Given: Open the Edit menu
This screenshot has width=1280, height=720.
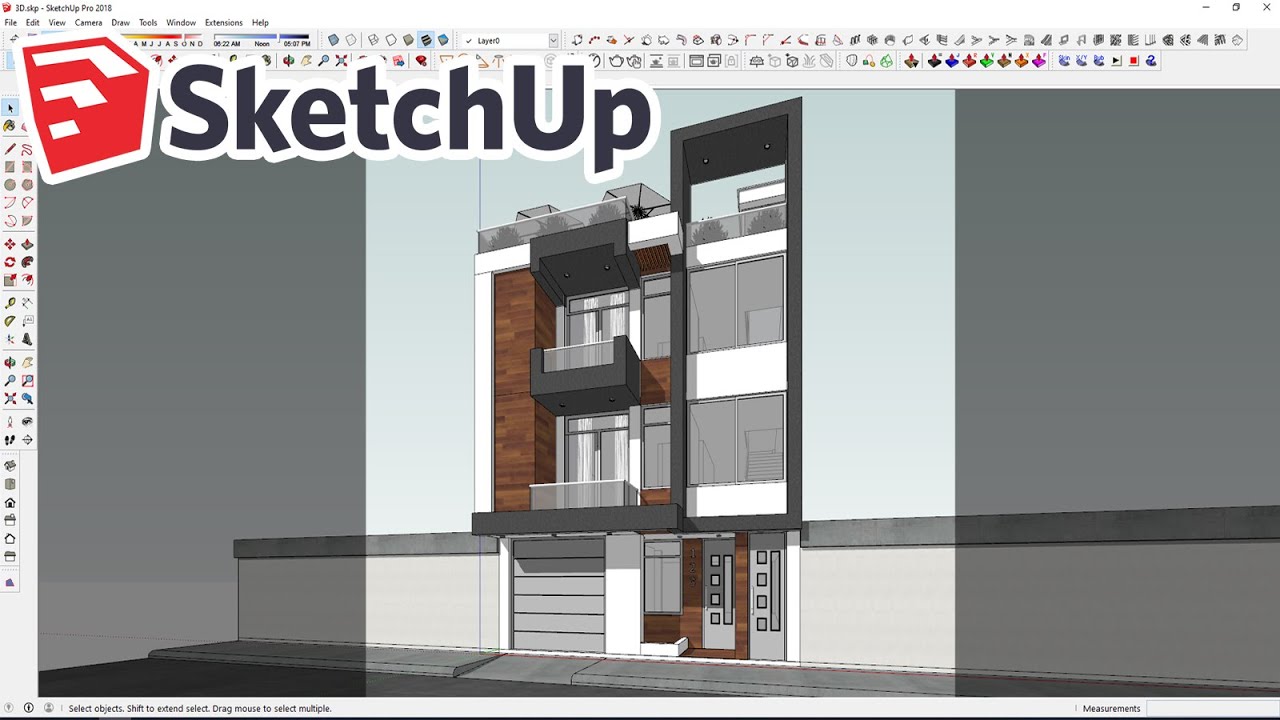Looking at the screenshot, I should (33, 22).
